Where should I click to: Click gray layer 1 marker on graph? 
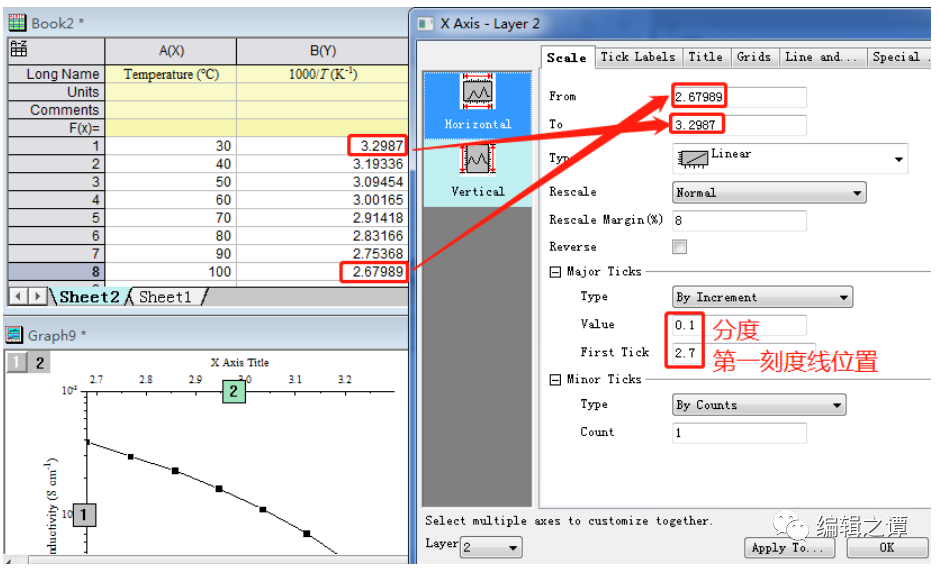(84, 514)
